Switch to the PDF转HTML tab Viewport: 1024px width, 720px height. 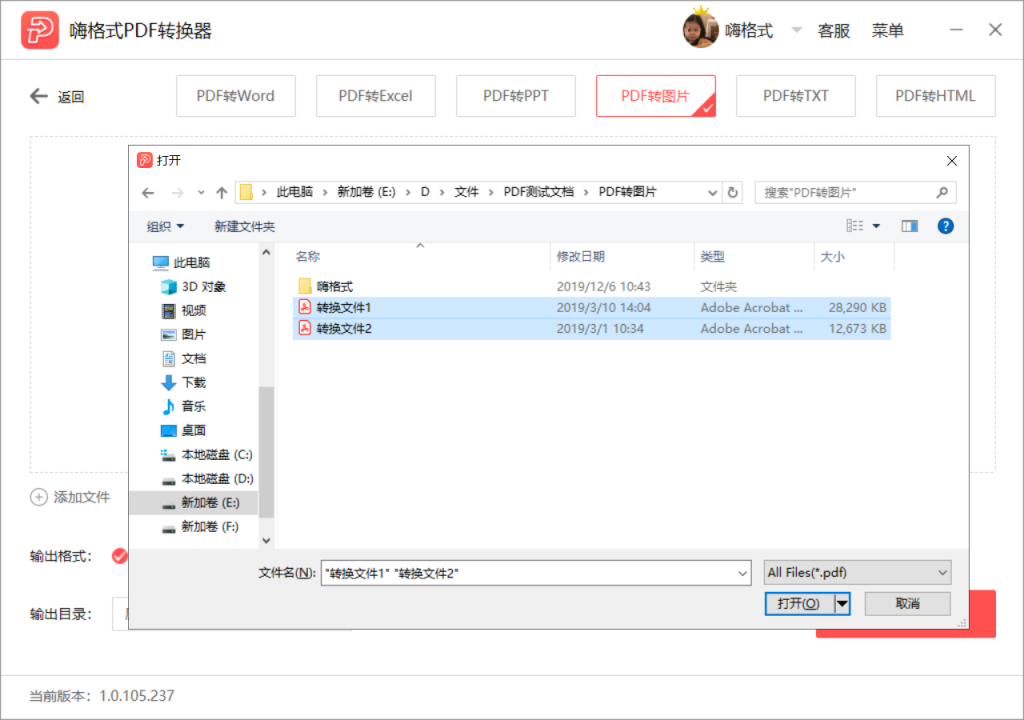[x=935, y=96]
